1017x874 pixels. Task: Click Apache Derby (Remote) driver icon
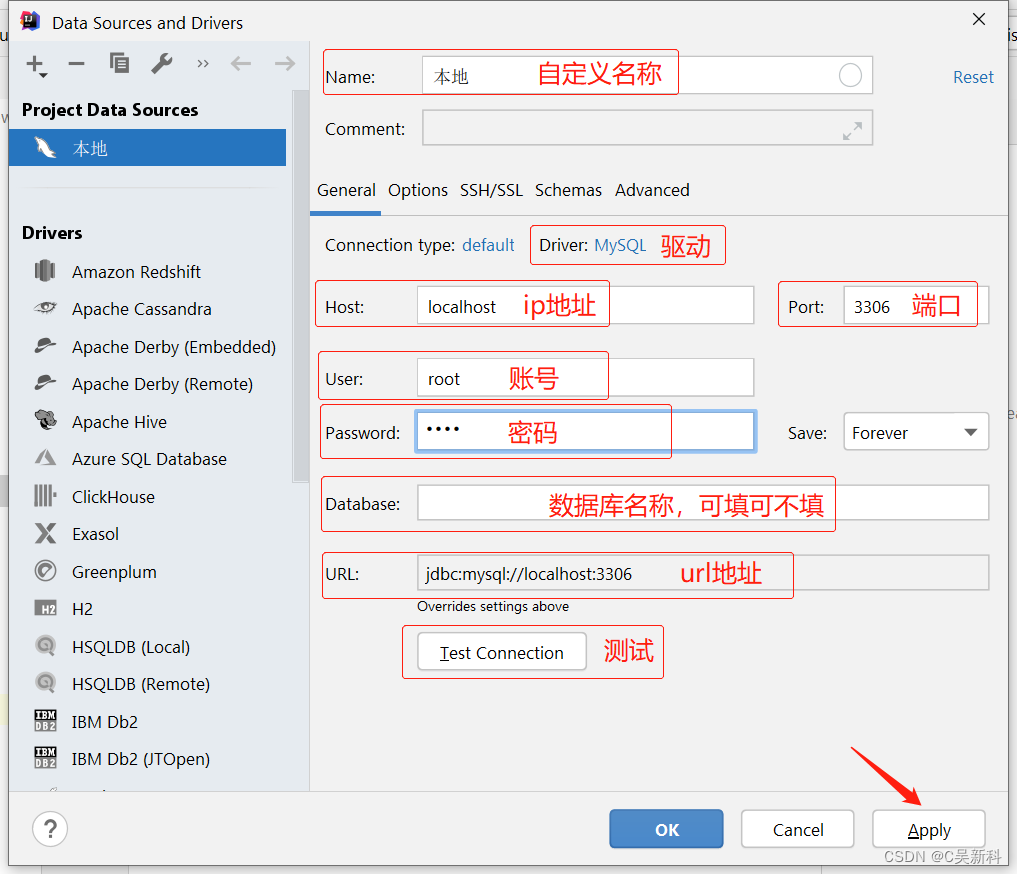pyautogui.click(x=45, y=383)
